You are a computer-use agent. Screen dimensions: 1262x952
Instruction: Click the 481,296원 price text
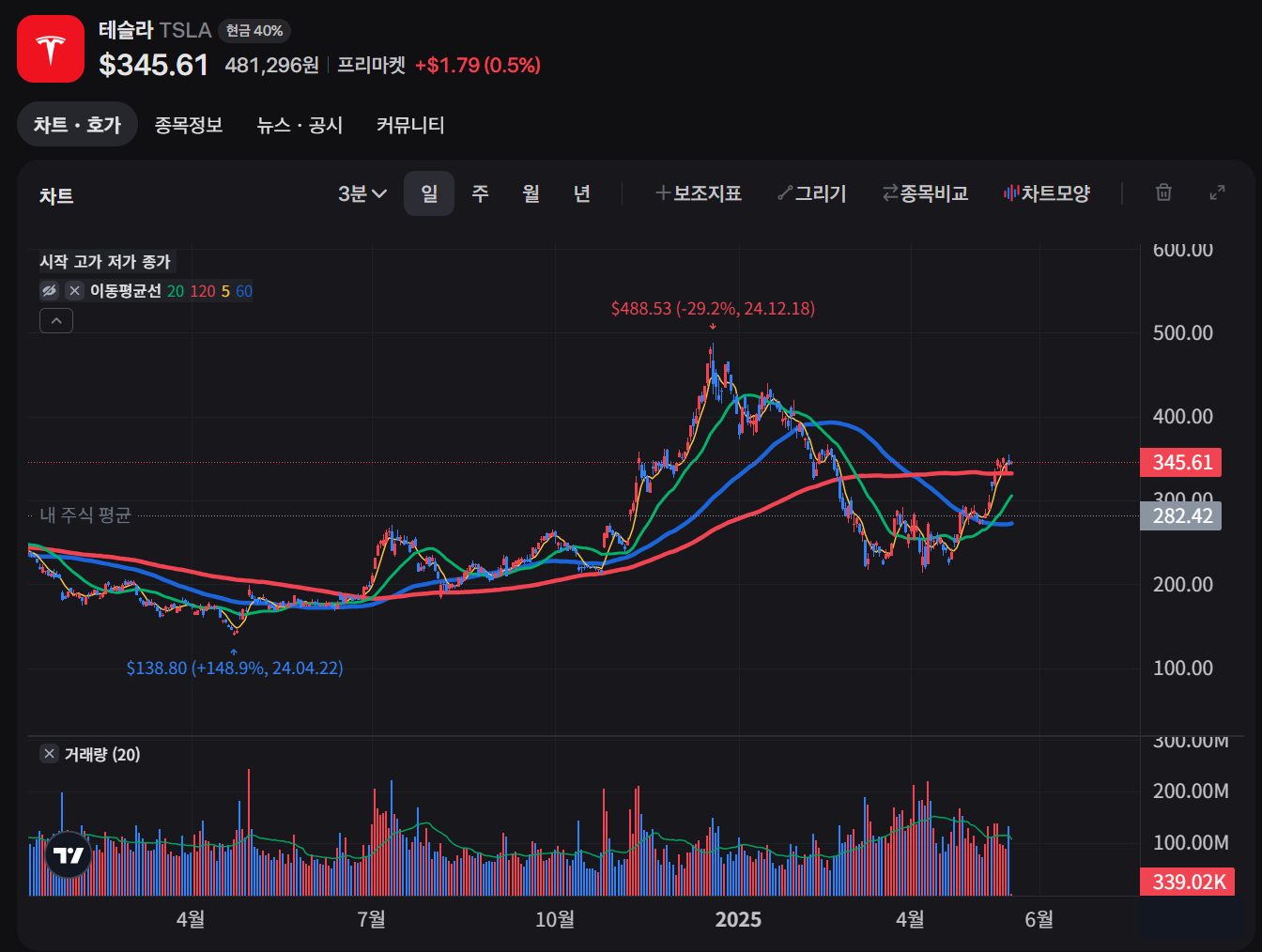272,65
